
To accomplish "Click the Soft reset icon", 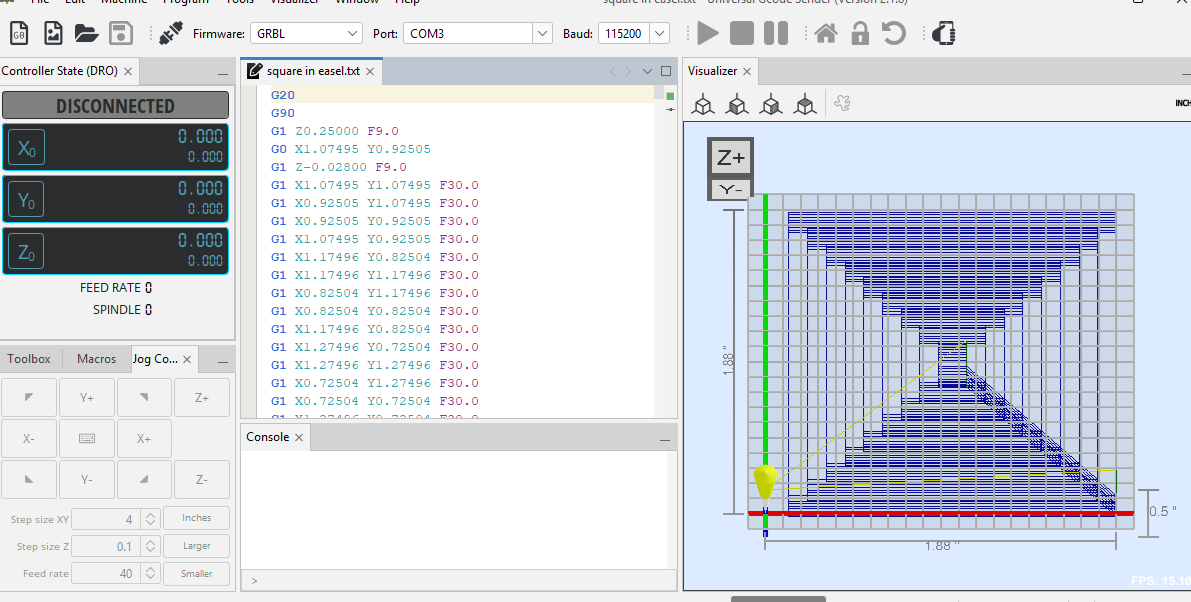I will 893,33.
